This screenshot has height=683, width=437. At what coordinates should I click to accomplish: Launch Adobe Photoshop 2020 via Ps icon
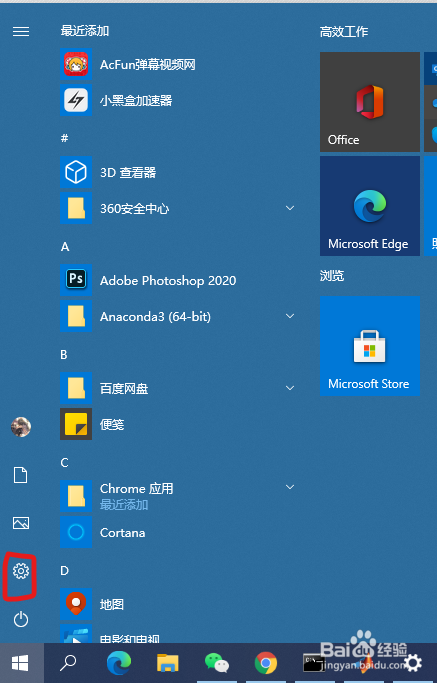tap(76, 280)
